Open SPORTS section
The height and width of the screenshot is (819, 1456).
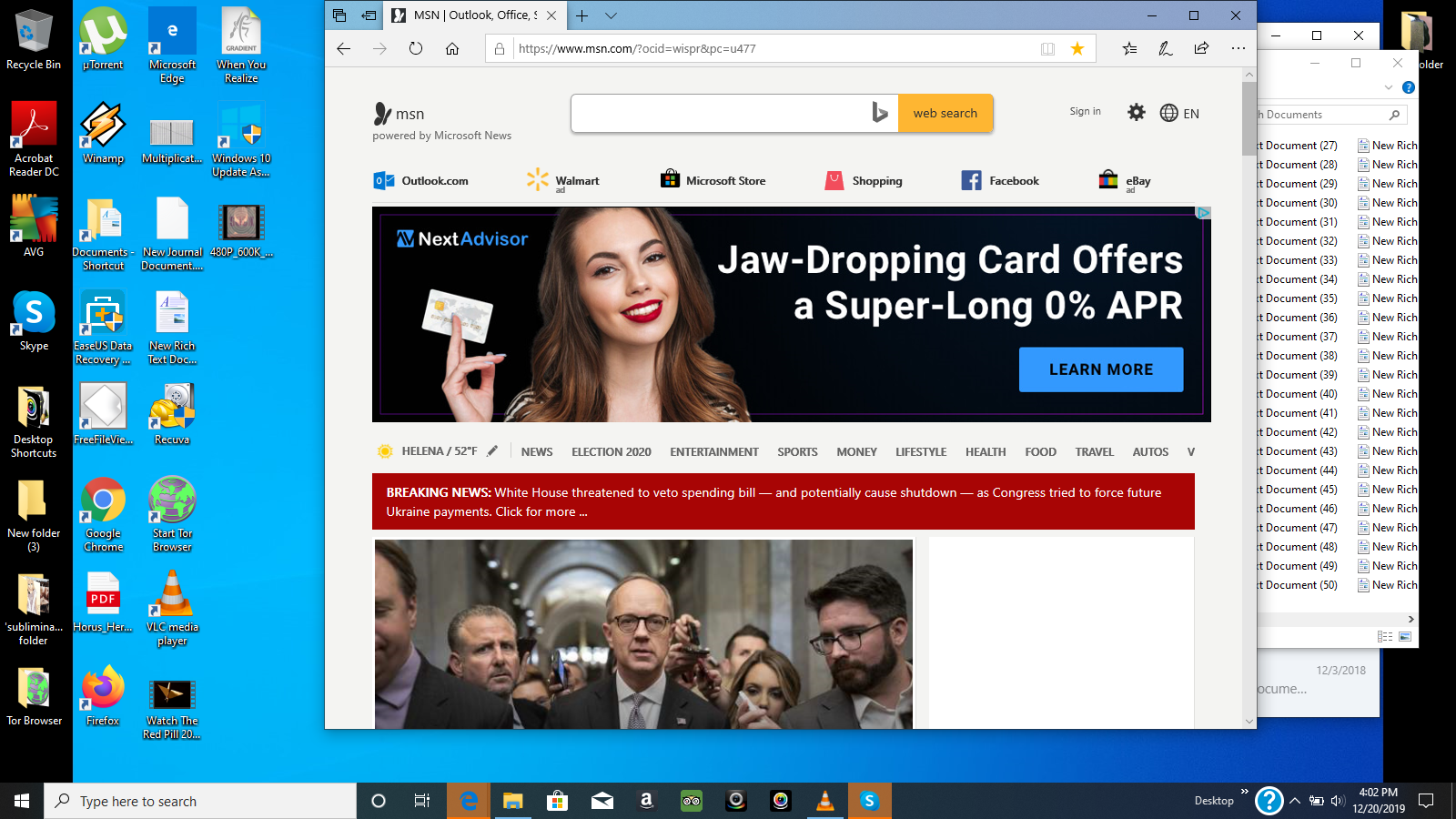[797, 451]
